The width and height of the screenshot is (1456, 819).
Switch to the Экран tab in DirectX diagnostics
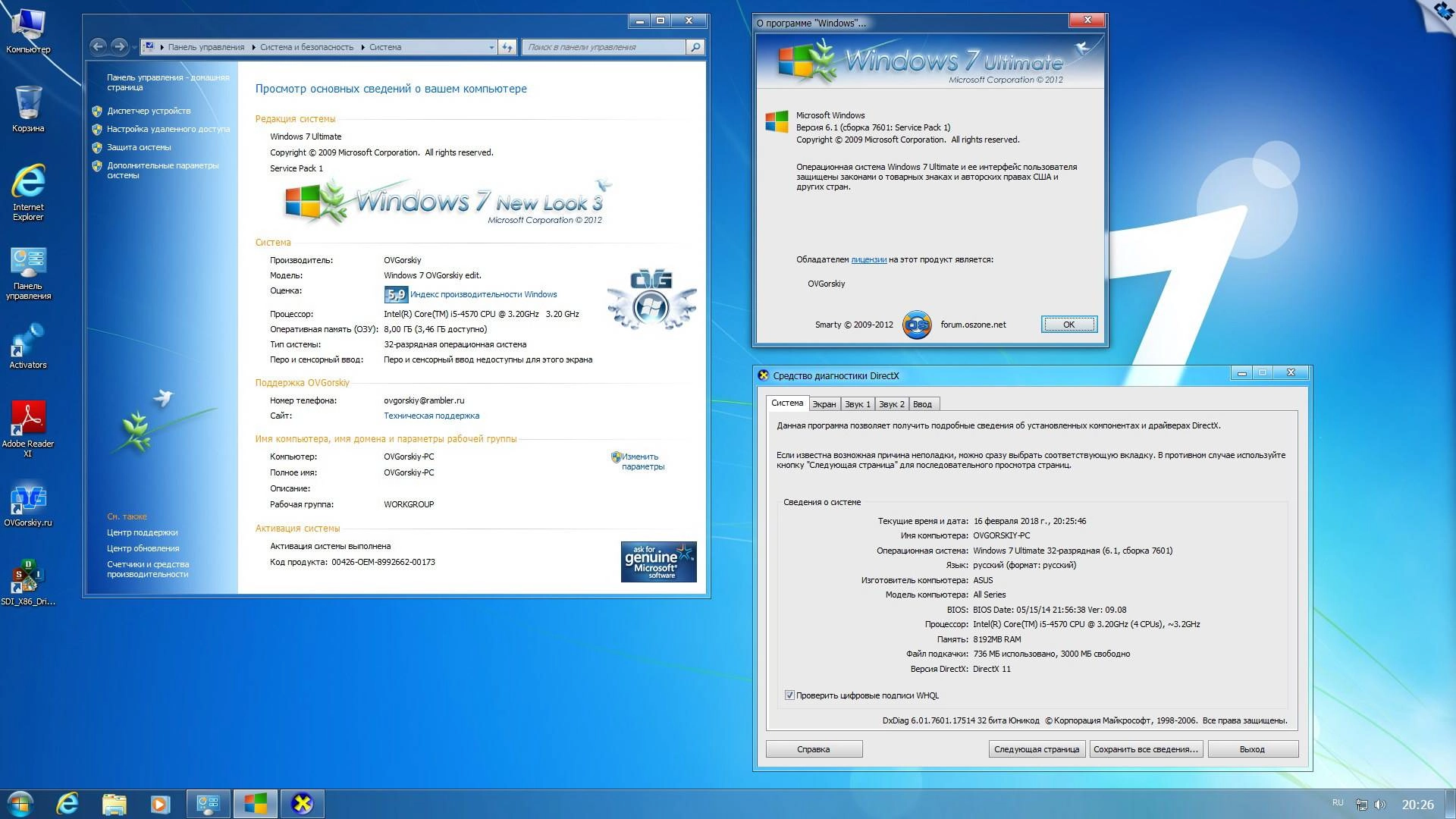[824, 403]
